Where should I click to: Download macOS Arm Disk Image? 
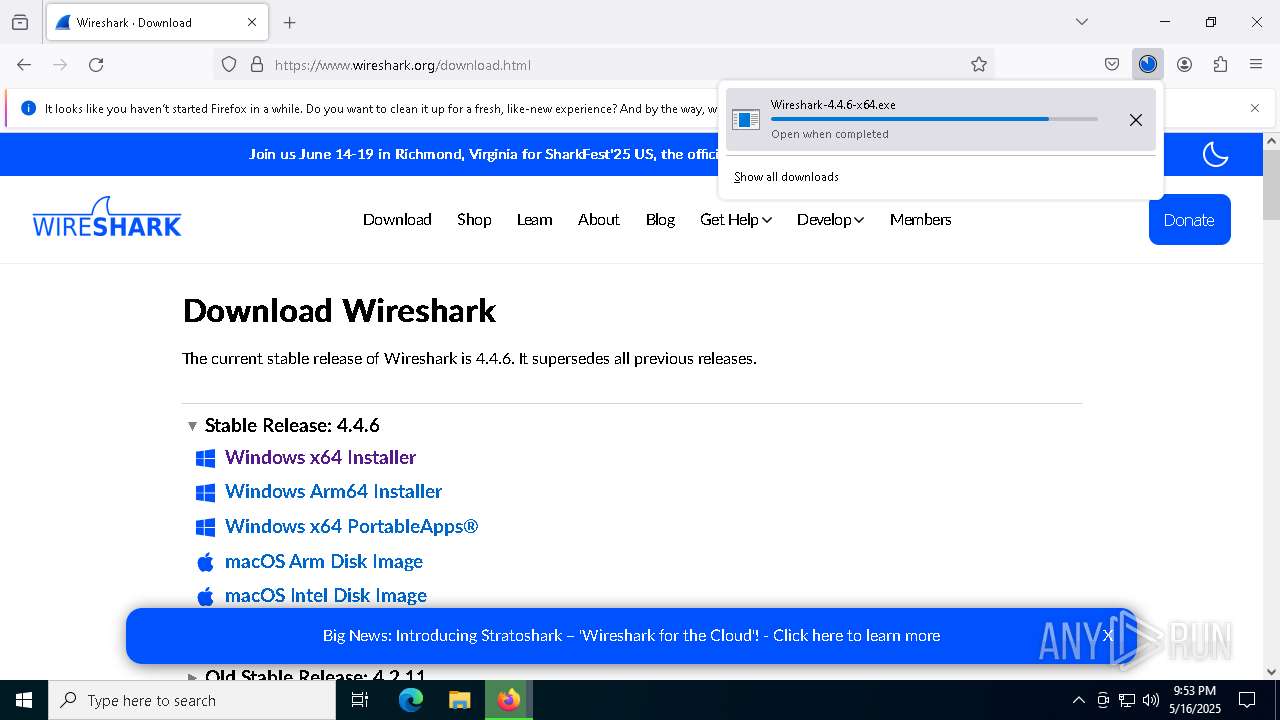(x=323, y=561)
